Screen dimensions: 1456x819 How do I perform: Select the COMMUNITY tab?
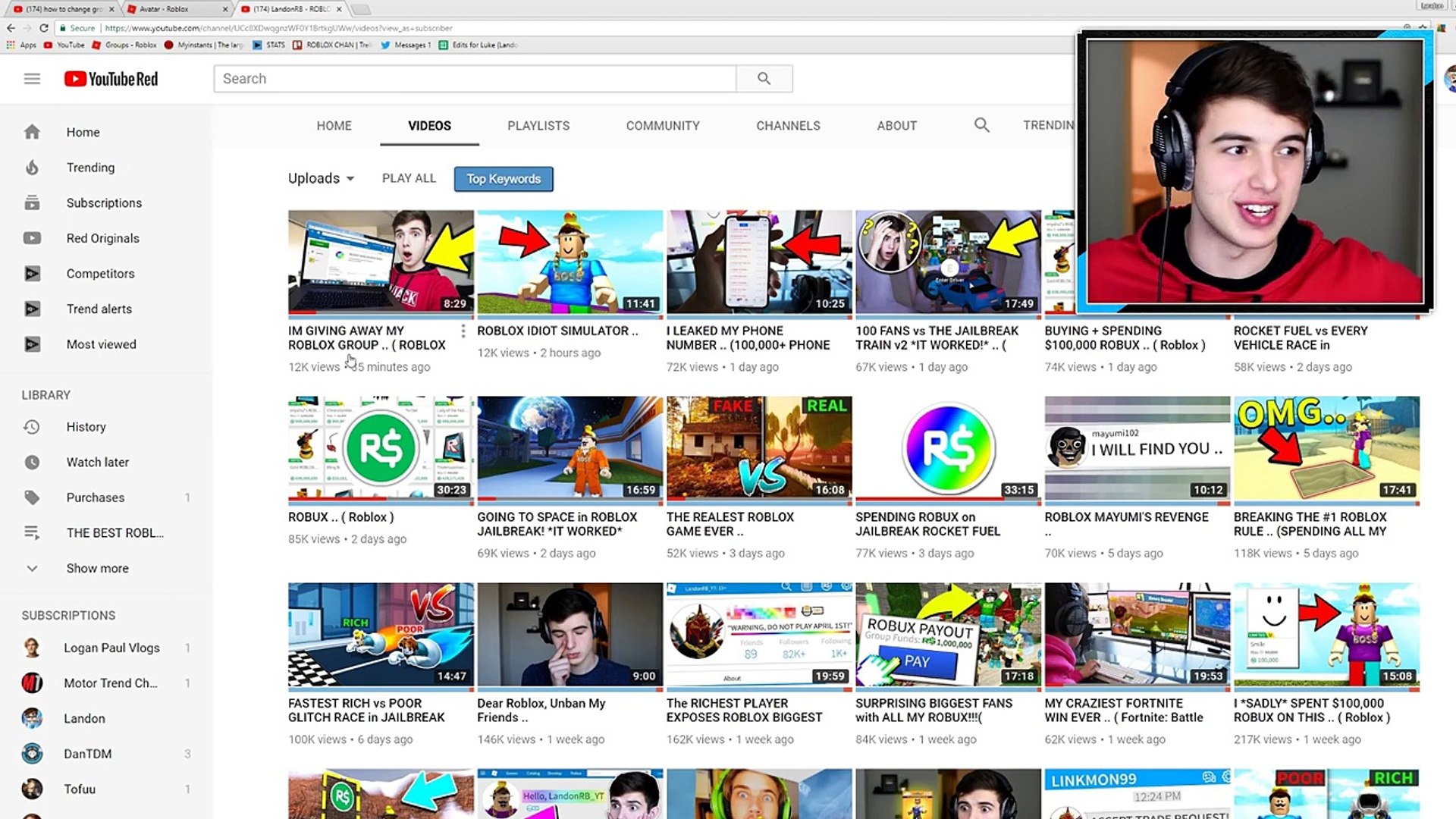[x=662, y=125]
